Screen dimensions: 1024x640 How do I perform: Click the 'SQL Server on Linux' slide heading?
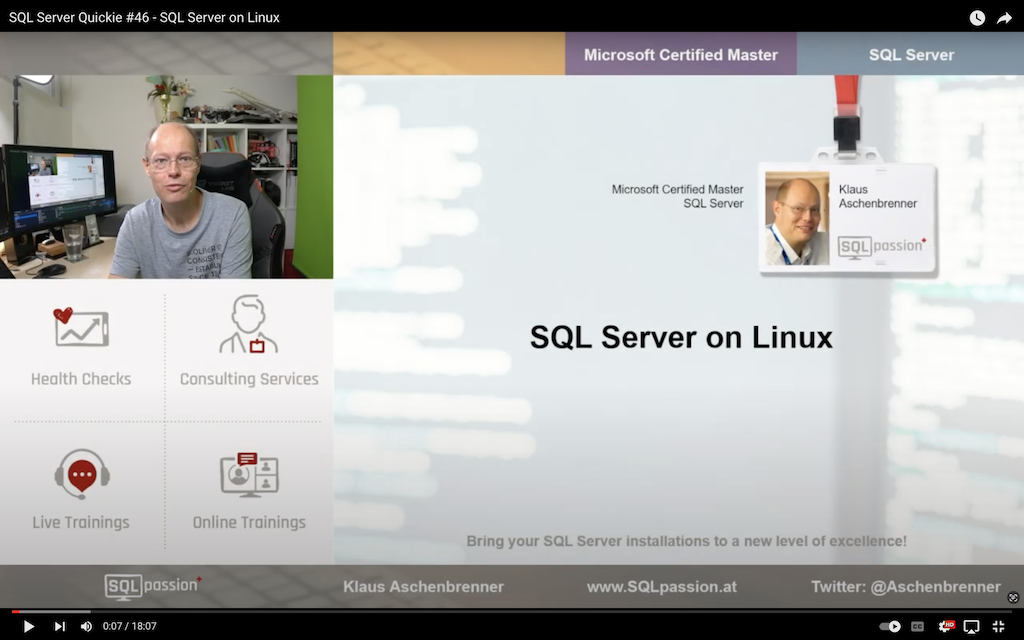(x=681, y=337)
